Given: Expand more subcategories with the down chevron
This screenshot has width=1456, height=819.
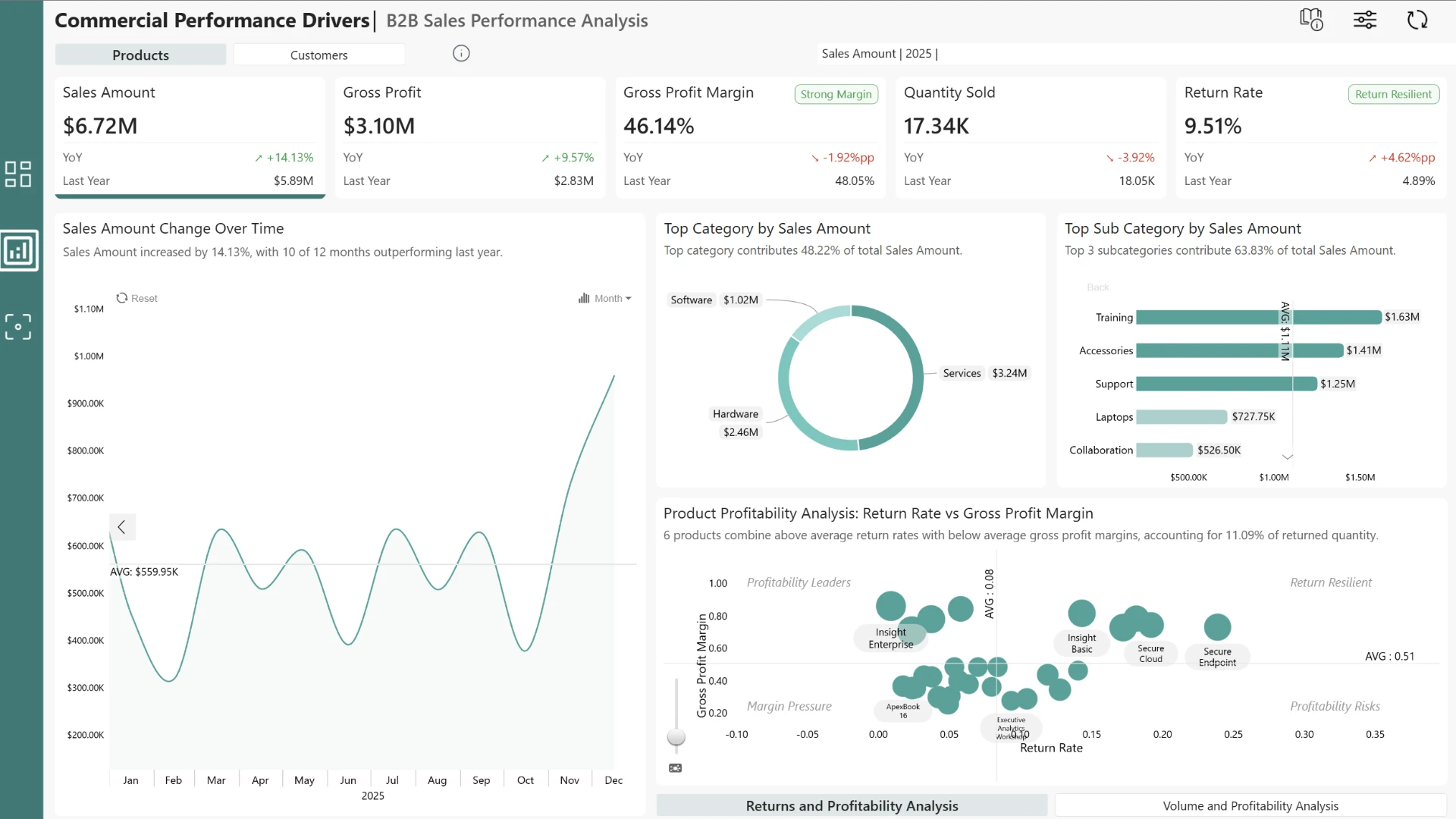Looking at the screenshot, I should click(x=1287, y=457).
